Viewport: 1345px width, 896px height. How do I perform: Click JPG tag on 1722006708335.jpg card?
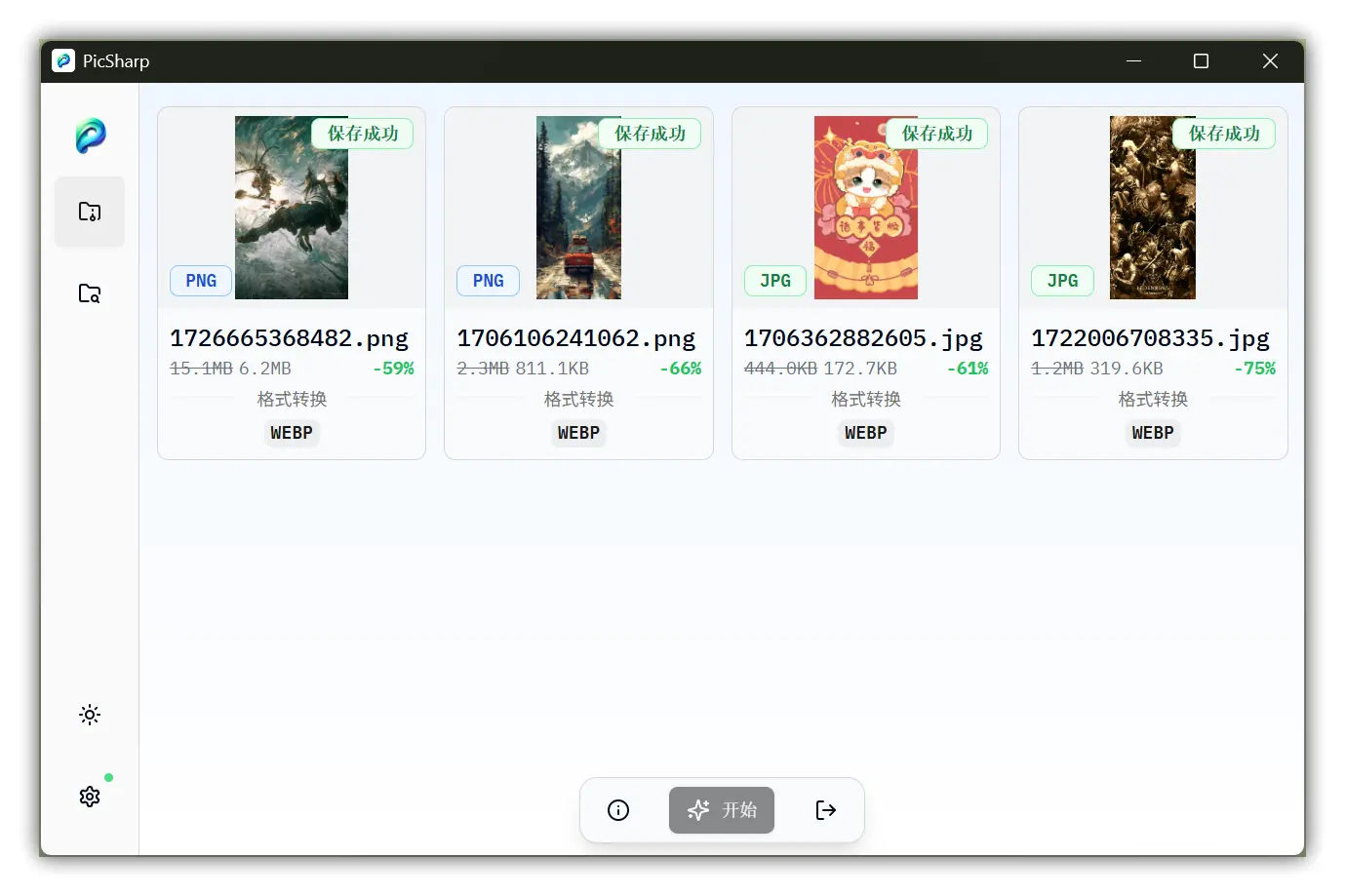tap(1063, 281)
